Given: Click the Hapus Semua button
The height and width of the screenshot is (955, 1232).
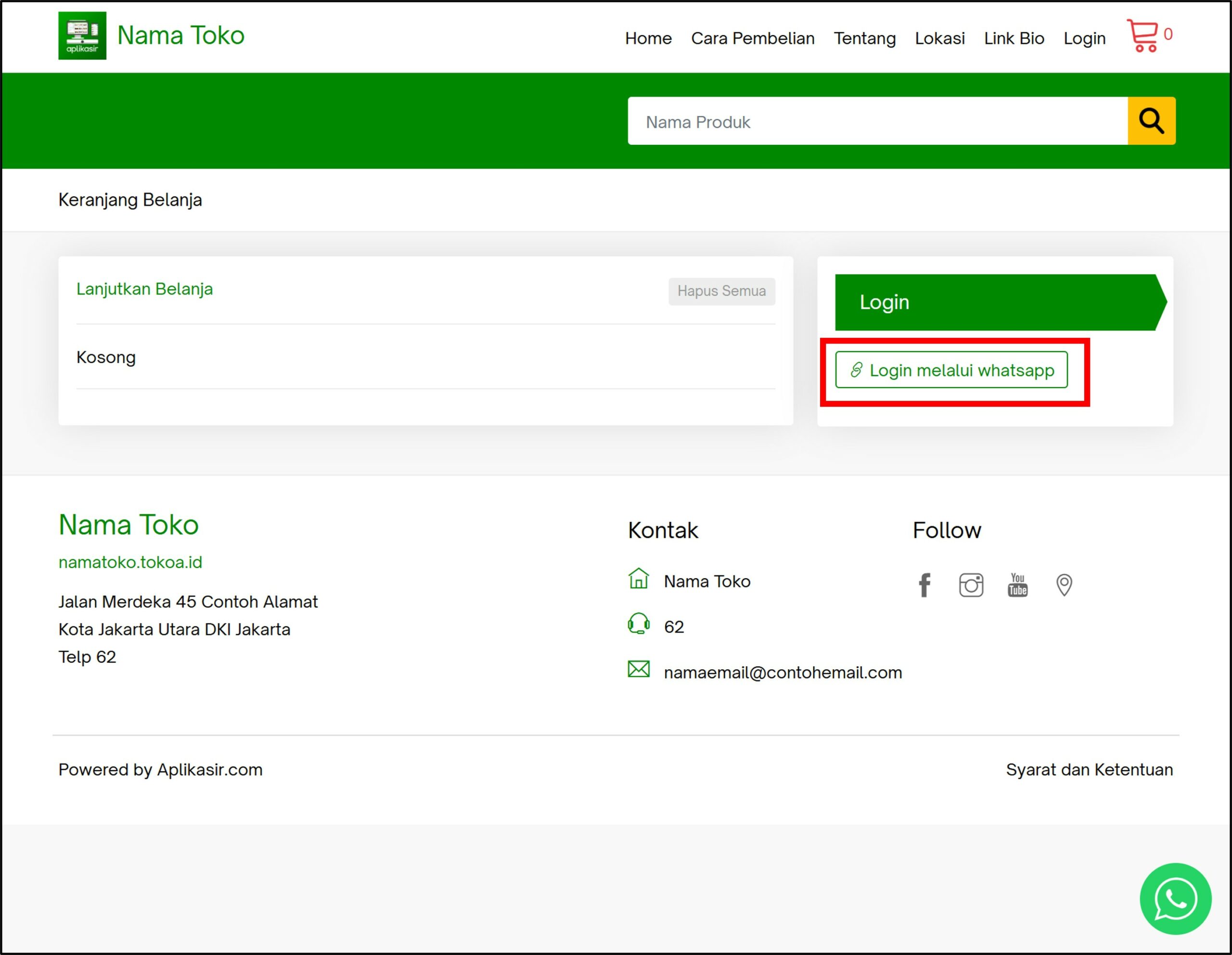Looking at the screenshot, I should 721,291.
